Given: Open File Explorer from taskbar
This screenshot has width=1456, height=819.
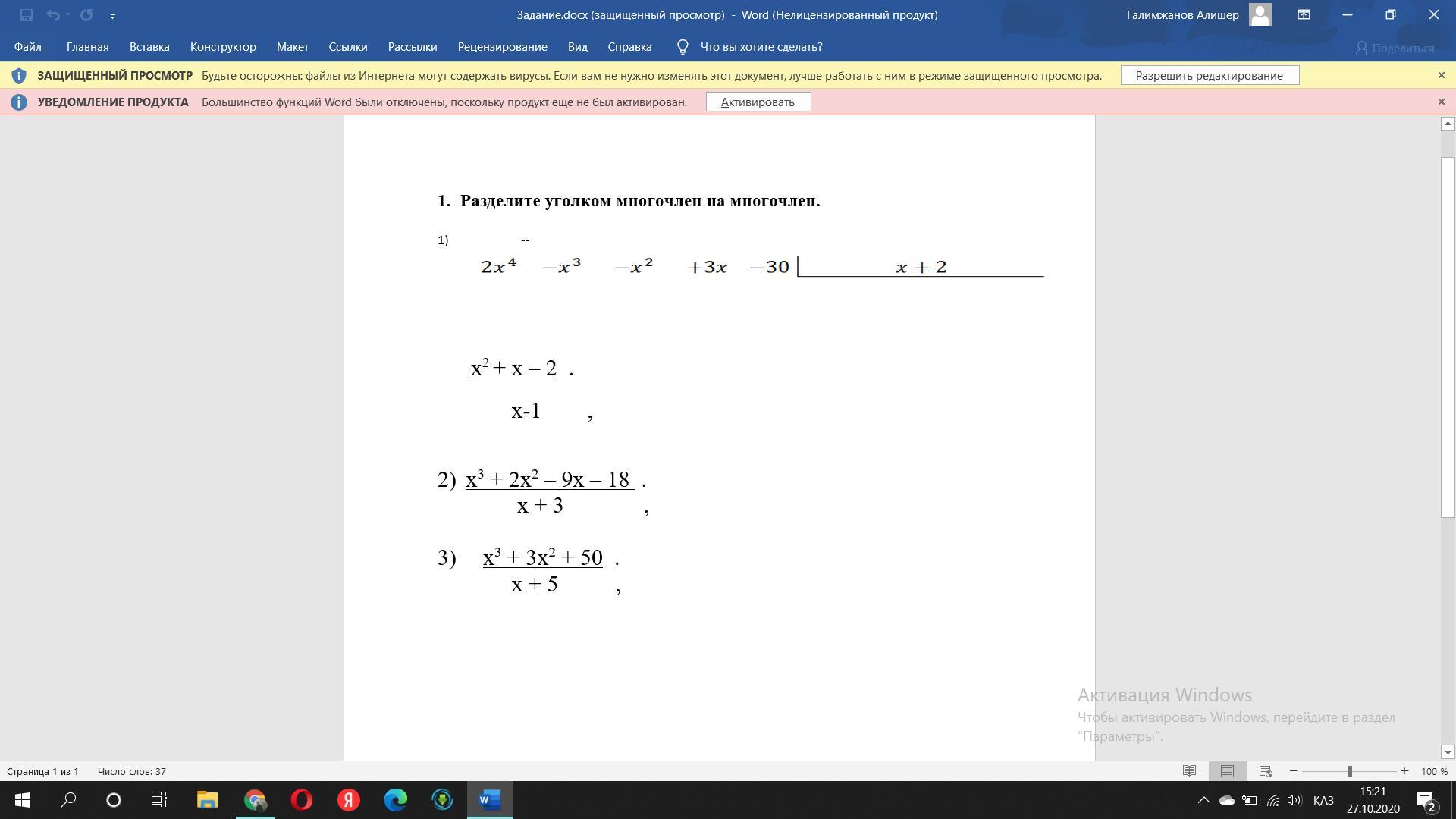Looking at the screenshot, I should [207, 800].
